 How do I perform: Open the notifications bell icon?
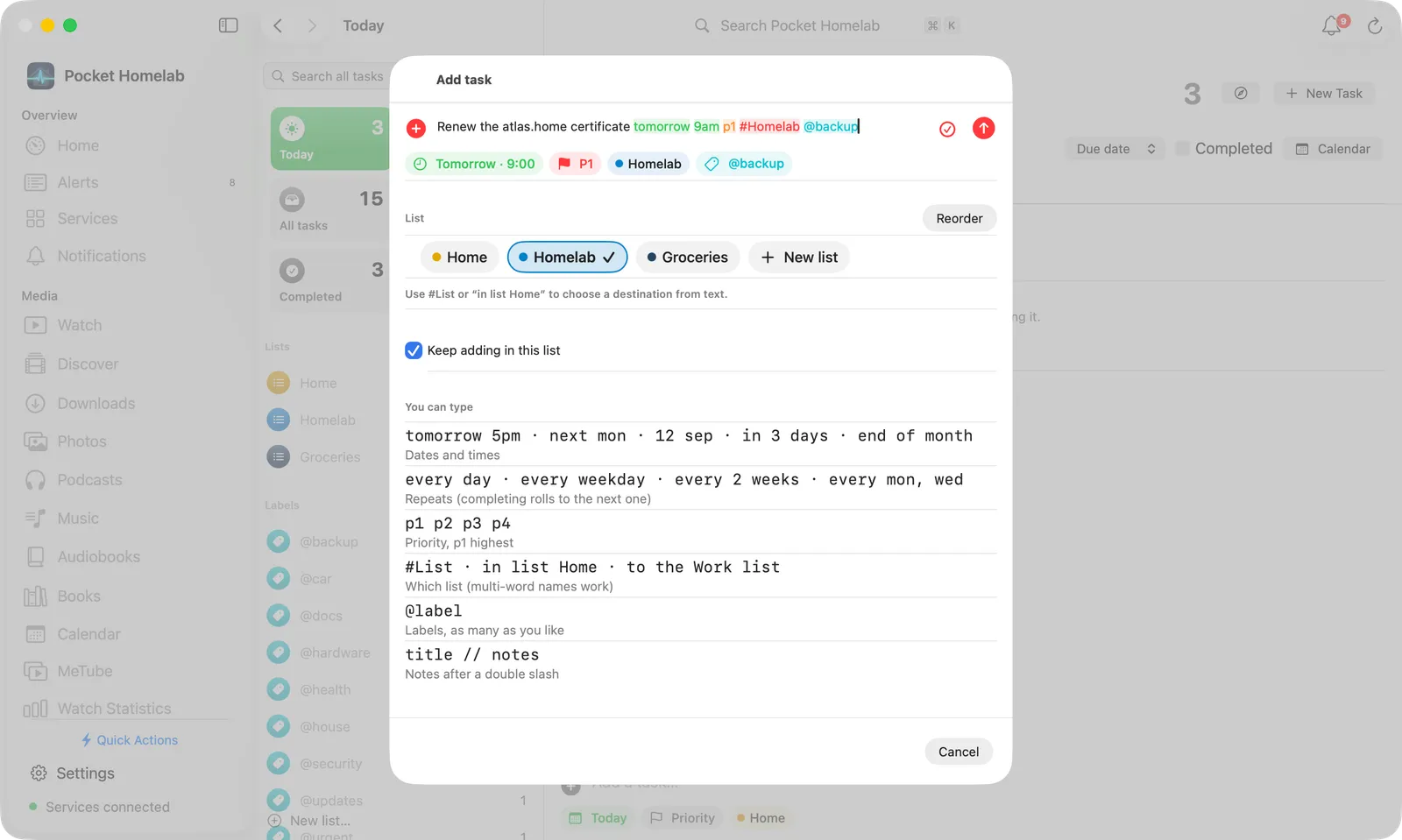click(1332, 26)
